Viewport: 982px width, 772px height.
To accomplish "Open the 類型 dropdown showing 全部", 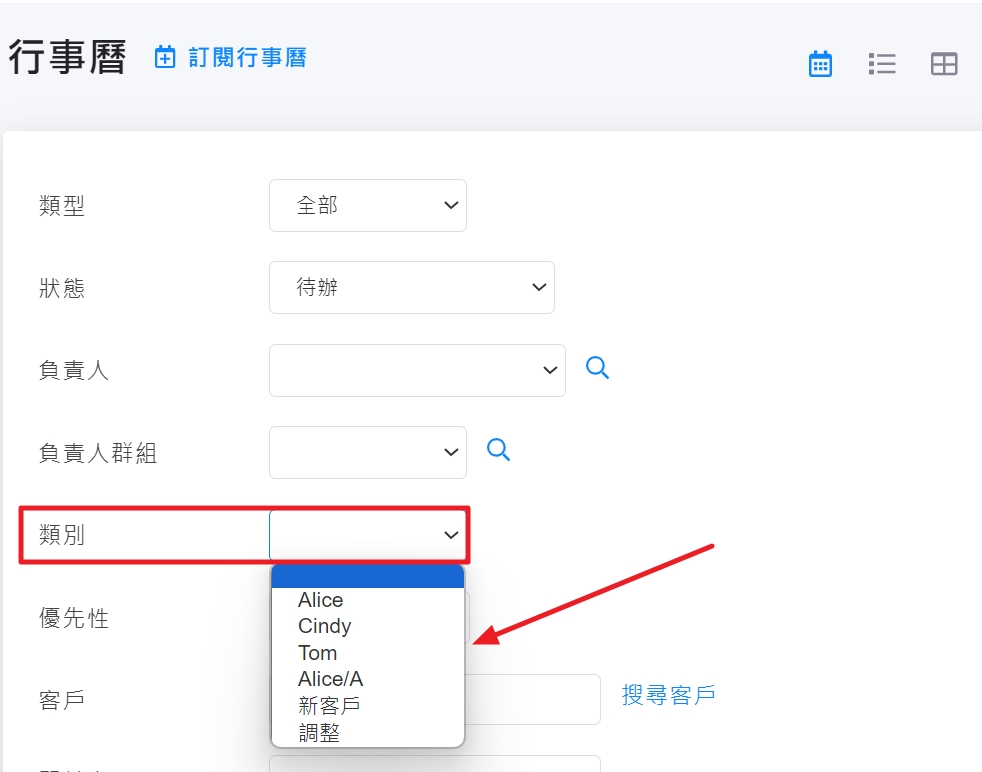I will [x=367, y=205].
